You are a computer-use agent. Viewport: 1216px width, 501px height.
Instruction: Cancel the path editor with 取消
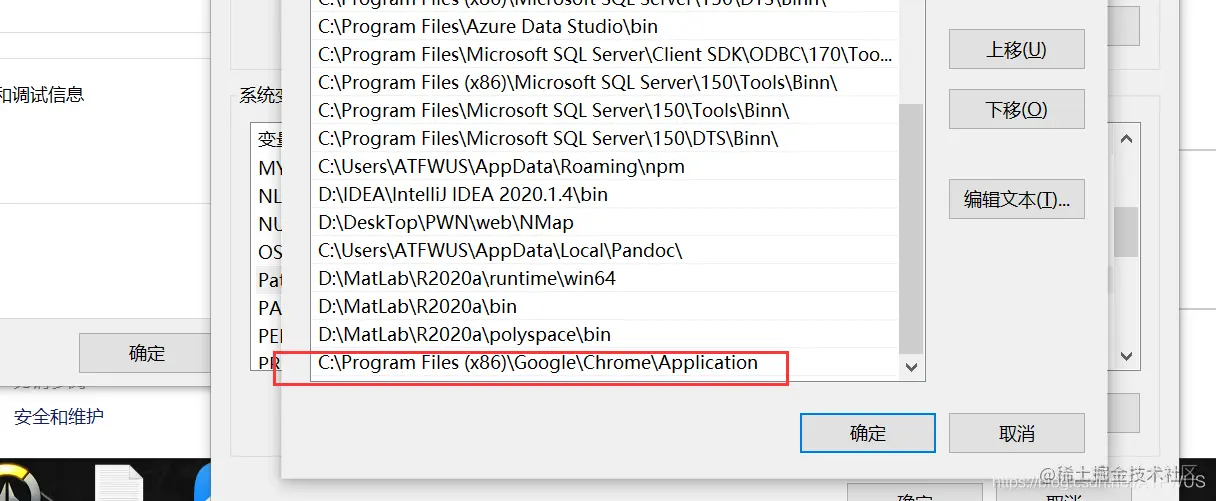pos(1016,433)
